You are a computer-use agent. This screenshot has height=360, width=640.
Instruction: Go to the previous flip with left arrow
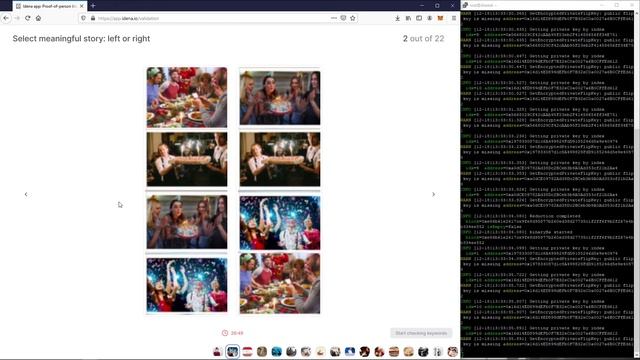point(26,194)
